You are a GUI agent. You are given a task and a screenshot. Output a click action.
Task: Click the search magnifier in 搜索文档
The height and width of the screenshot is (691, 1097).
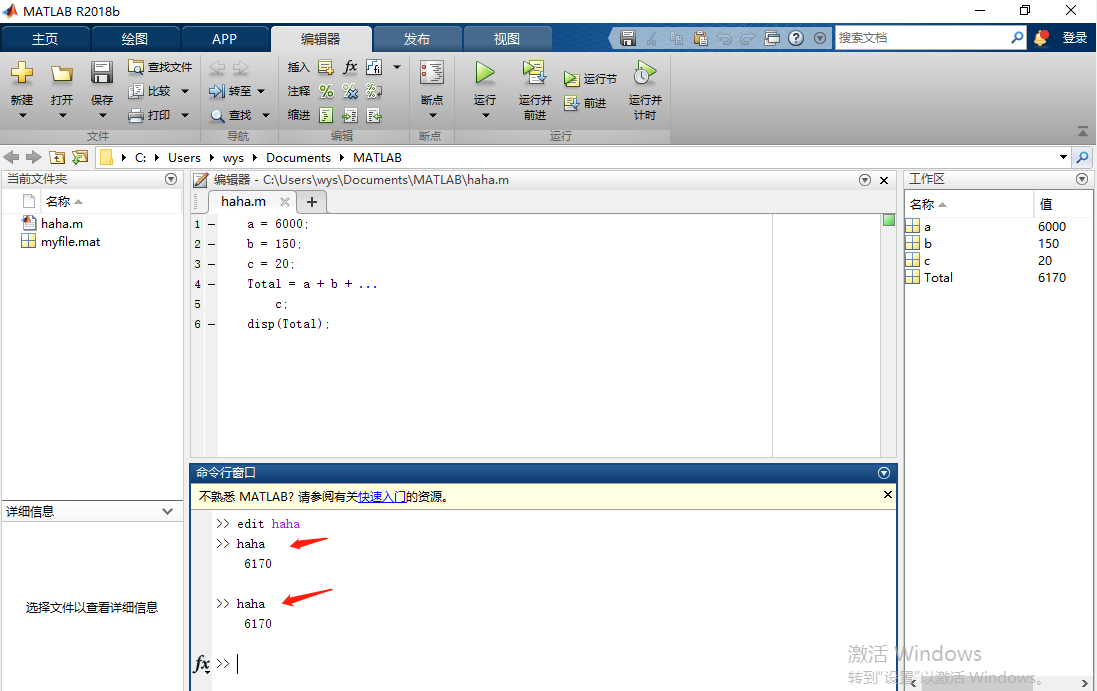coord(1017,38)
